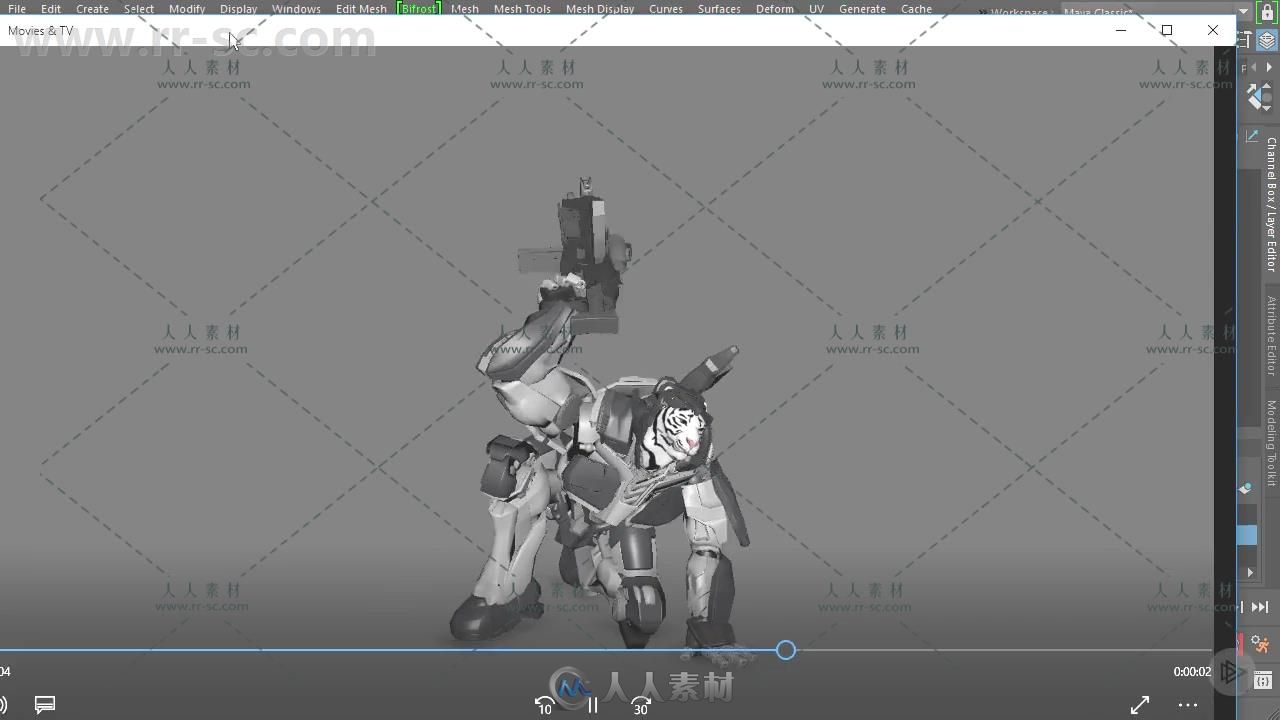The width and height of the screenshot is (1280, 720).
Task: Pause the video playback
Action: (592, 705)
